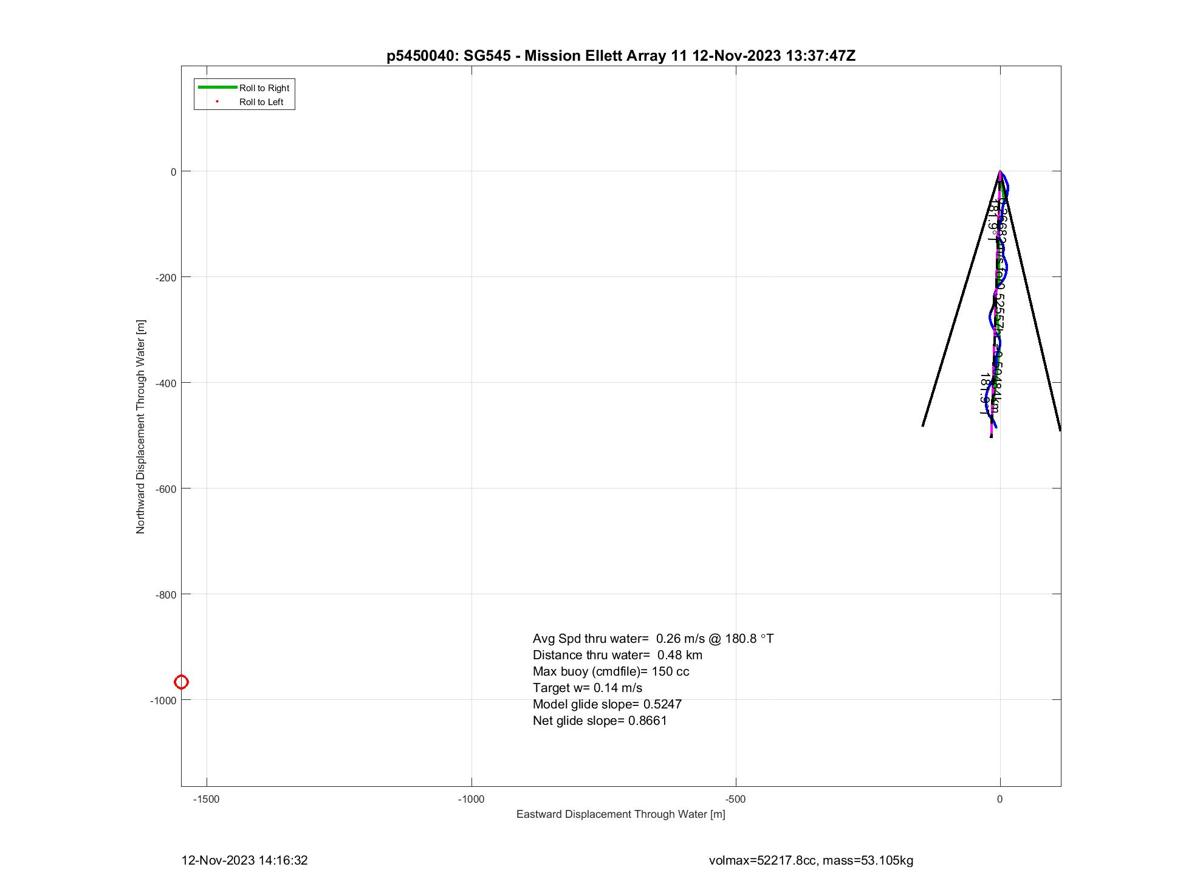This screenshot has height=885, width=1200.
Task: Click the y-axis tick label -800
Action: (x=166, y=595)
